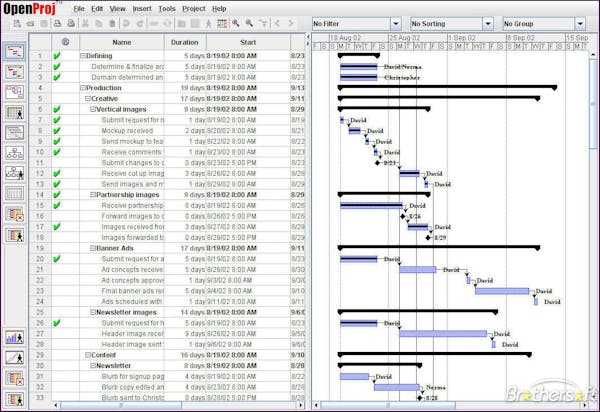Click the forward arrow toolbar icon

pos(291,24)
